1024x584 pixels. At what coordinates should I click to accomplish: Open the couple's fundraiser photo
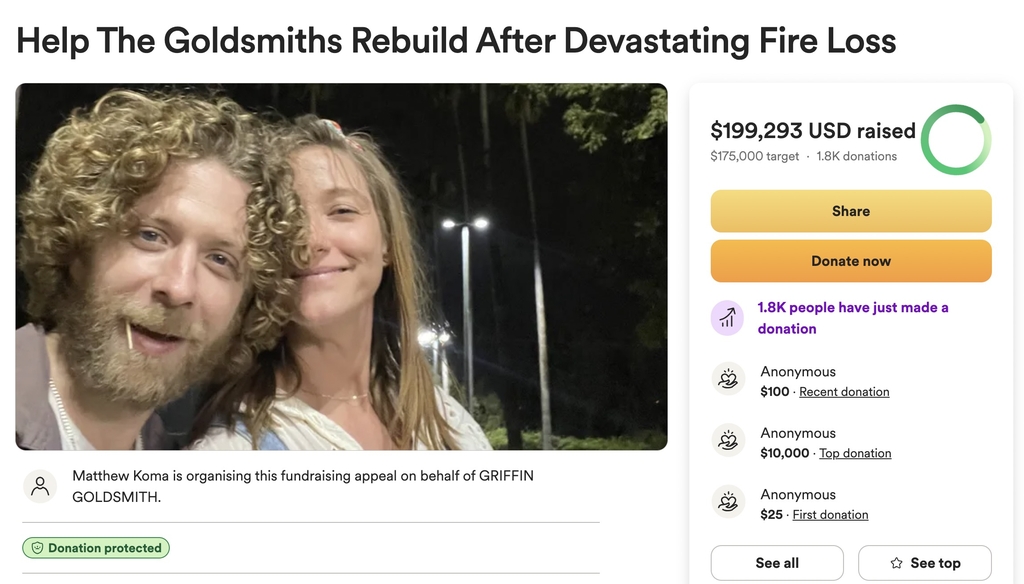click(342, 267)
